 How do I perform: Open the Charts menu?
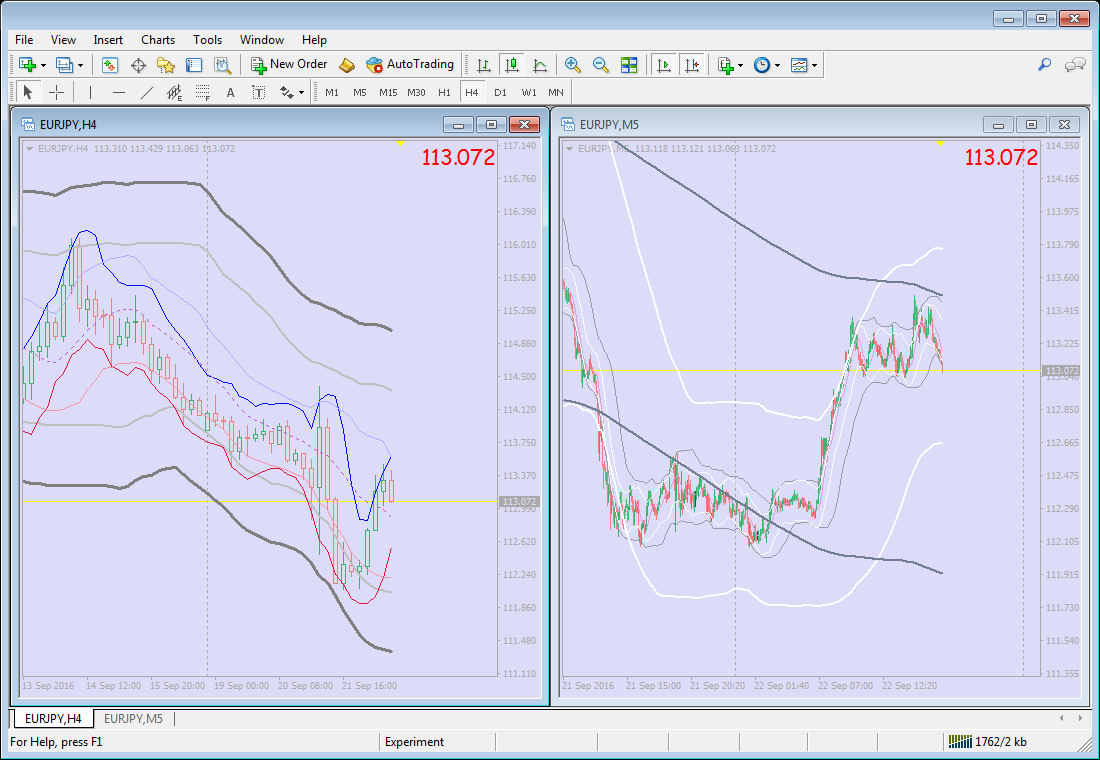point(158,40)
